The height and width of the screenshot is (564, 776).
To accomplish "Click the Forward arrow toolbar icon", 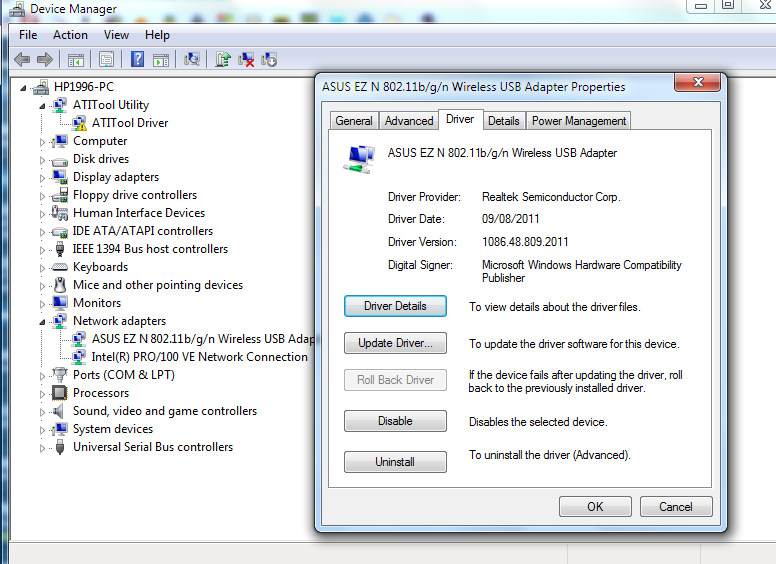I will pos(45,60).
